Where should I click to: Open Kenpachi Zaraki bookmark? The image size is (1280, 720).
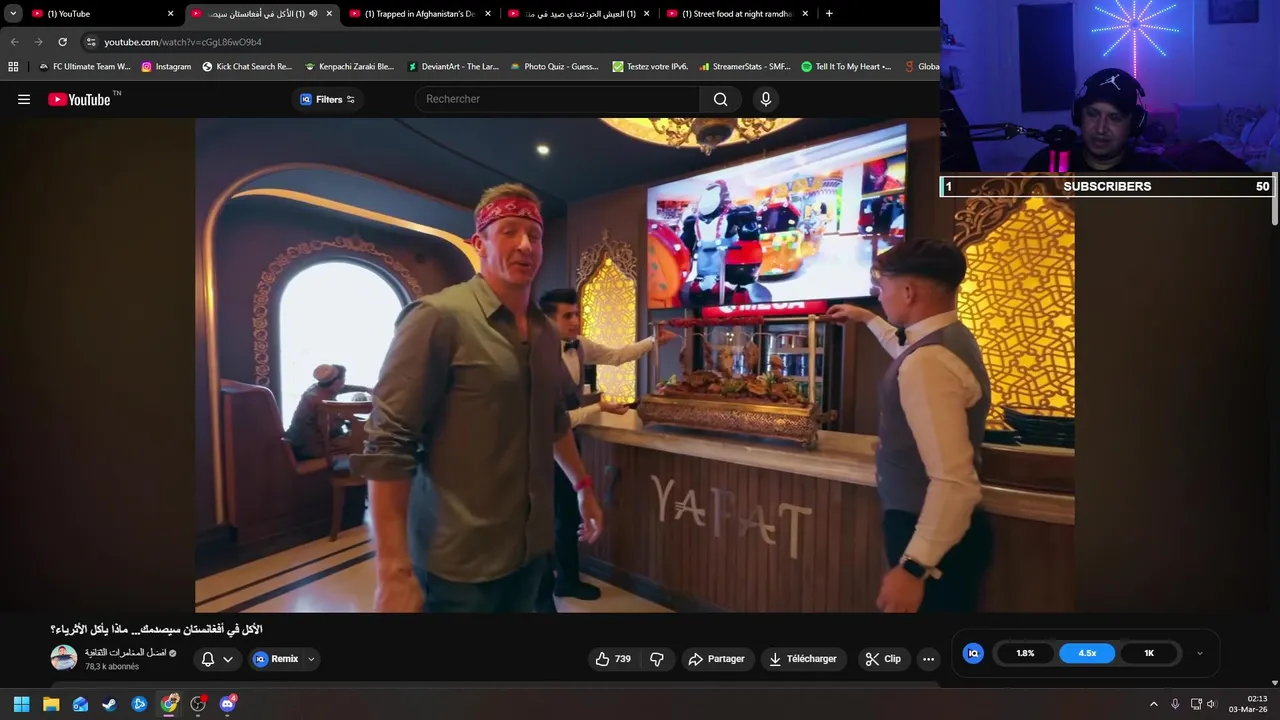point(349,66)
